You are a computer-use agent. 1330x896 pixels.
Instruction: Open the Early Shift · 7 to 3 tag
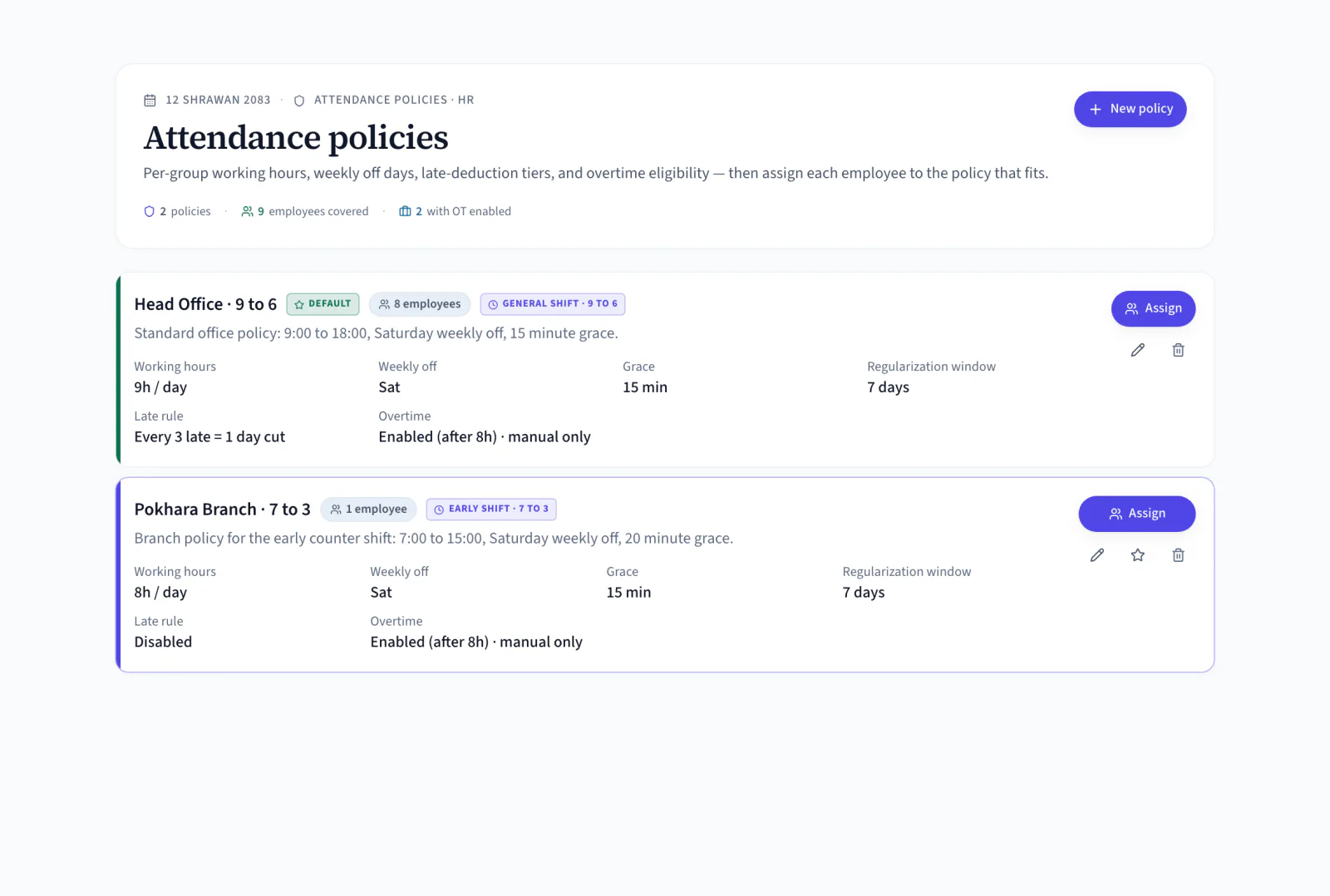click(491, 509)
